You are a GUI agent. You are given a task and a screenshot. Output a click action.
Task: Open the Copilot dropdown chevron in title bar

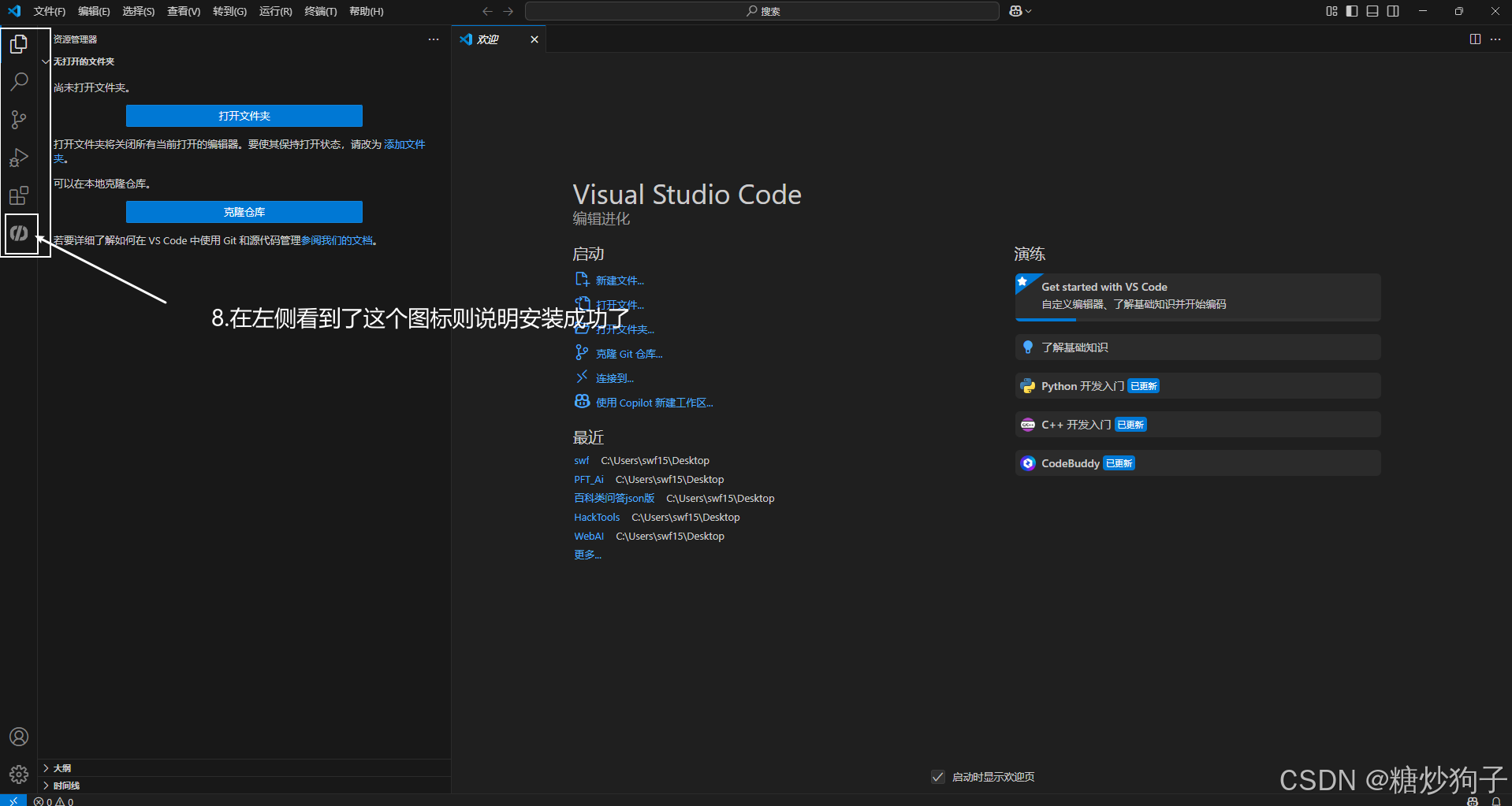pyautogui.click(x=1029, y=11)
